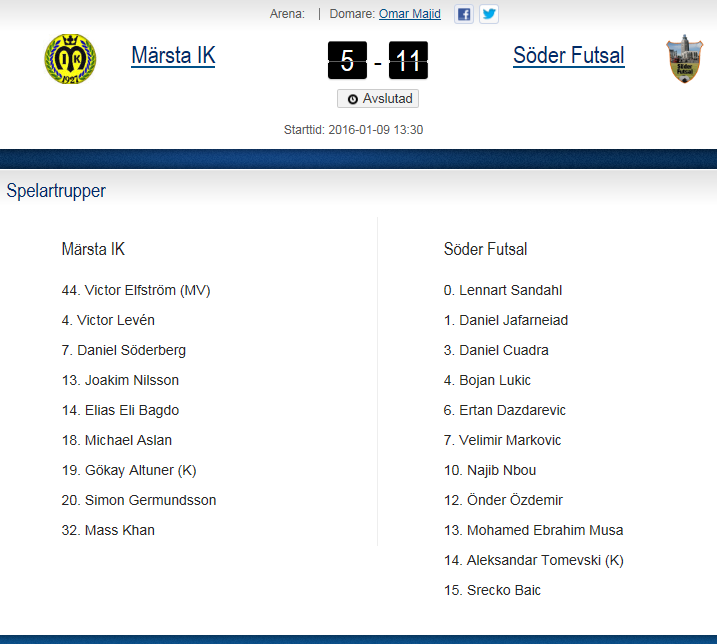Click the away score 11

pyautogui.click(x=409, y=61)
